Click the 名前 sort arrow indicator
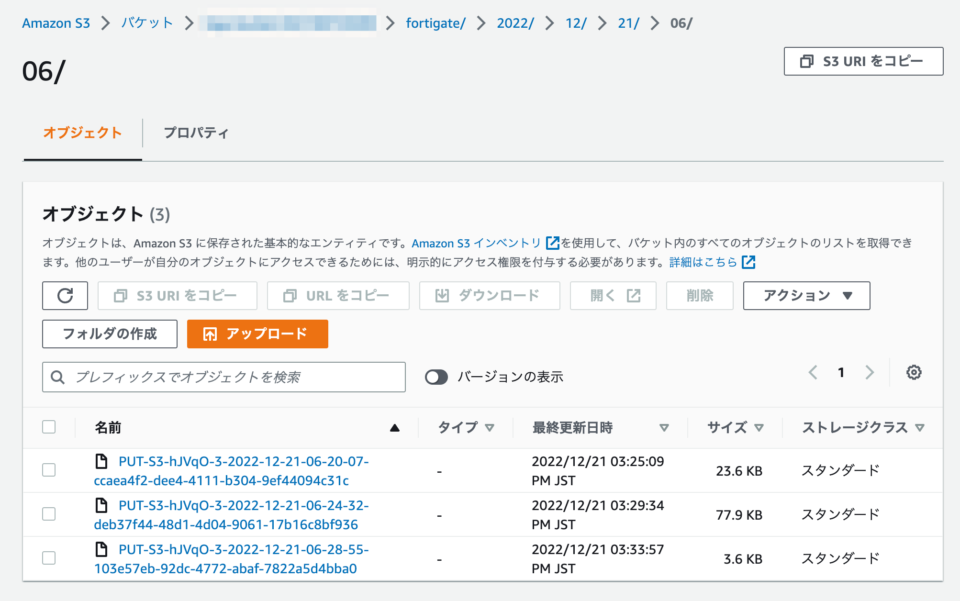The height and width of the screenshot is (601, 960). [394, 427]
